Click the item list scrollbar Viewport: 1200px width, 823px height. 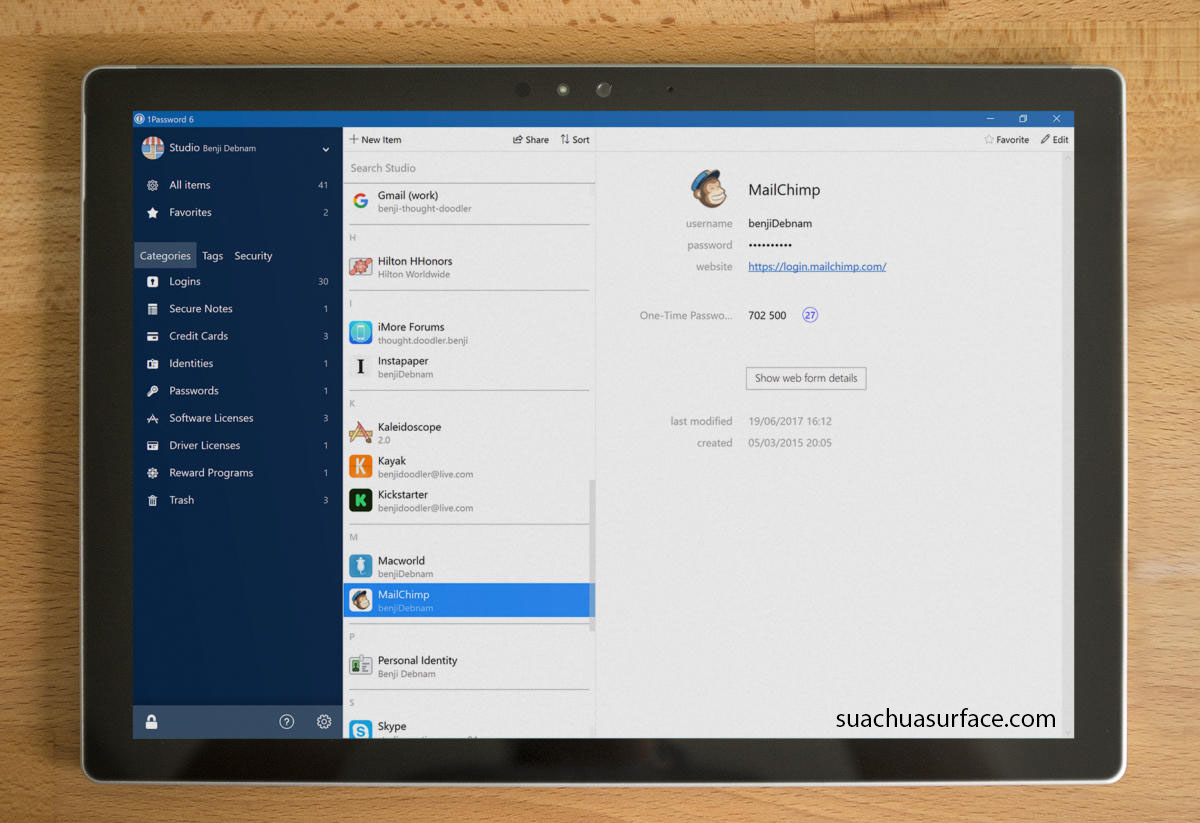591,555
